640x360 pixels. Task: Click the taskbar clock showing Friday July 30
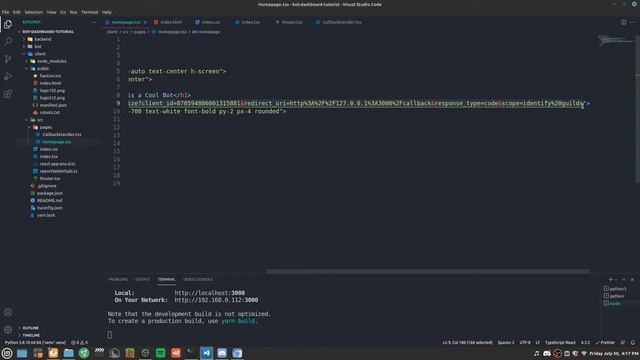tap(613, 353)
